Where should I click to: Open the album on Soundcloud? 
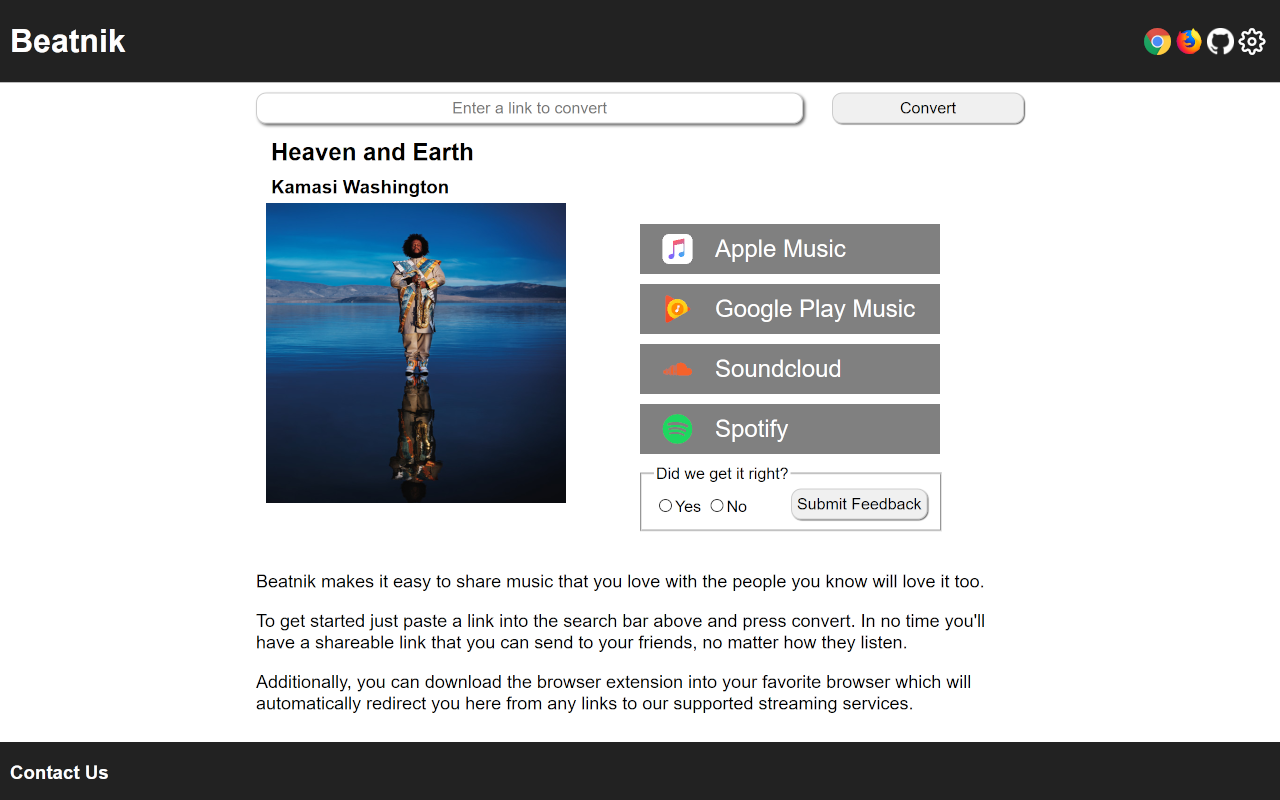pos(790,369)
